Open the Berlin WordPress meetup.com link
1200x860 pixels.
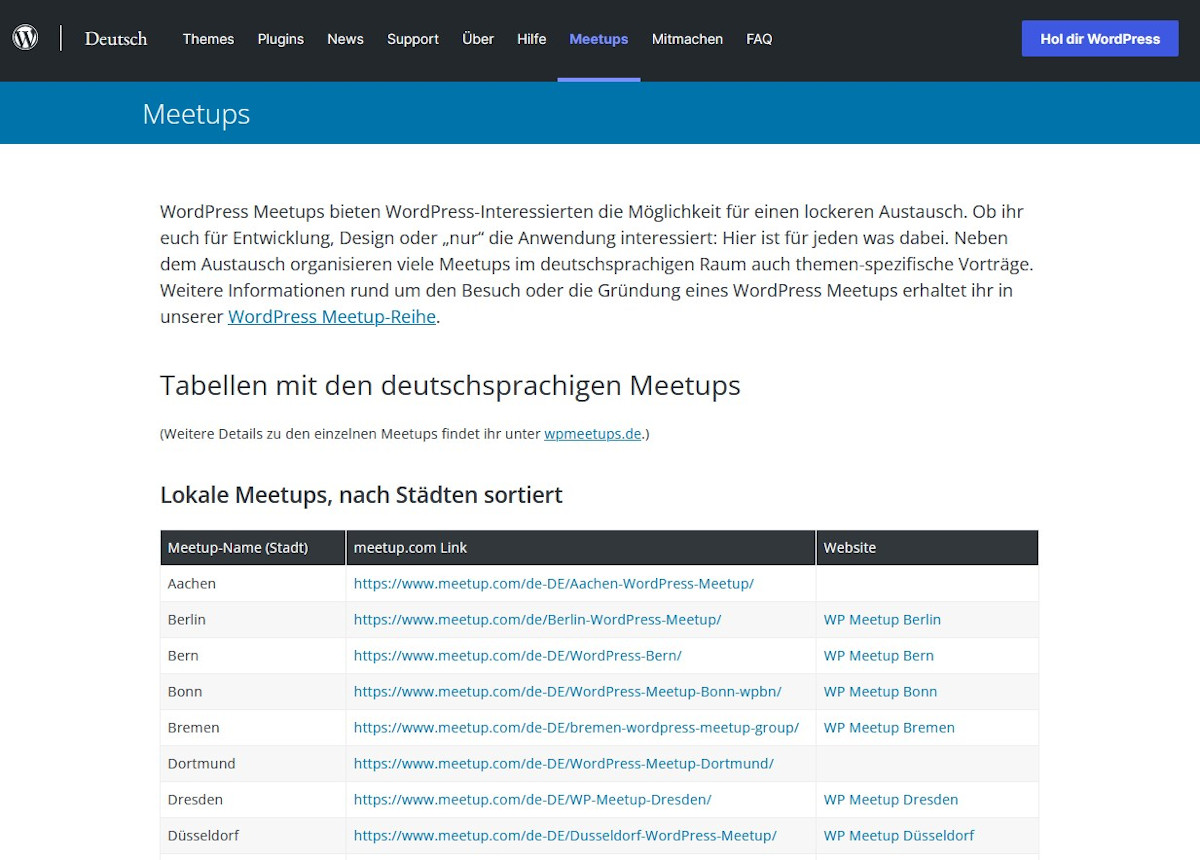pyautogui.click(x=537, y=620)
